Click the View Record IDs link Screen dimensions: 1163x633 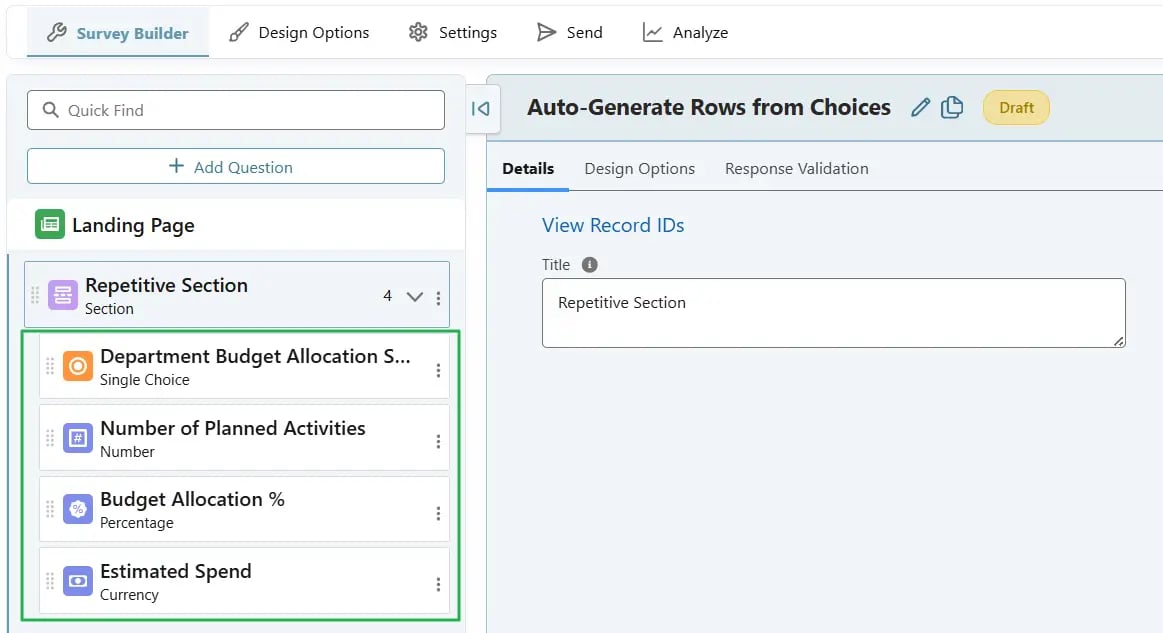pyautogui.click(x=613, y=225)
